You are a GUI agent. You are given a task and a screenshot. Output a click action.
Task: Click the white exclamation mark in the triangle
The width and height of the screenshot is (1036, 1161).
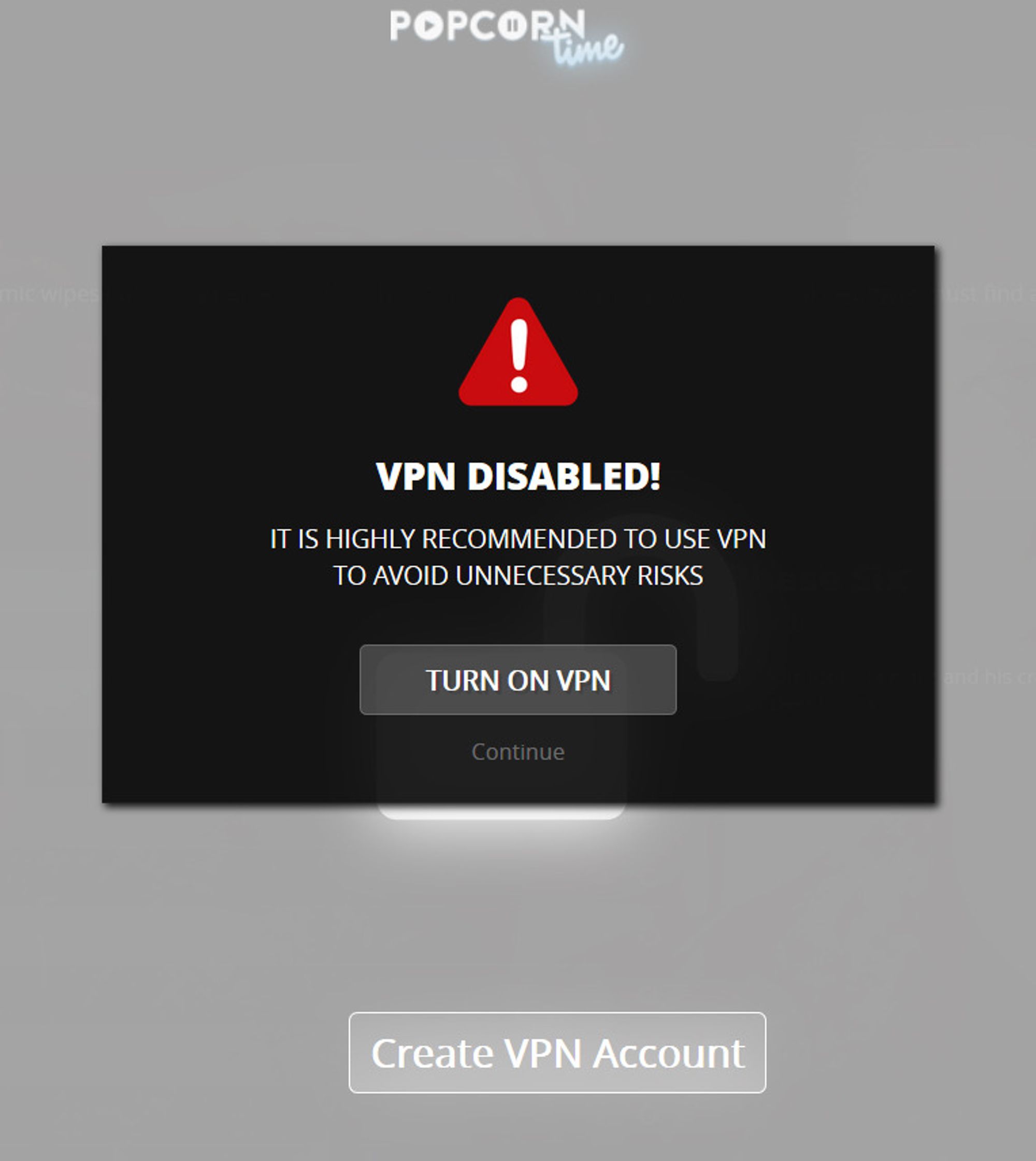[519, 355]
